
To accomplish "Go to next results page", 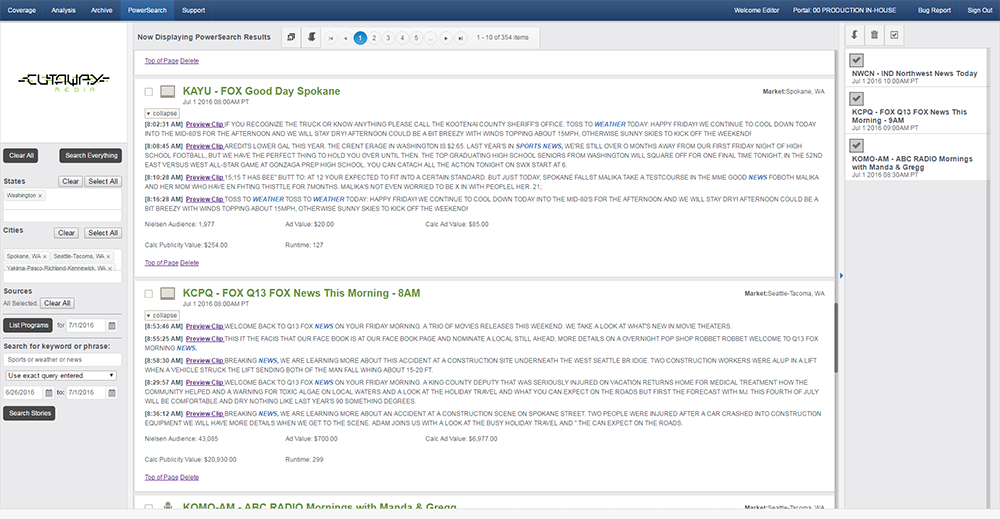I will click(x=446, y=38).
